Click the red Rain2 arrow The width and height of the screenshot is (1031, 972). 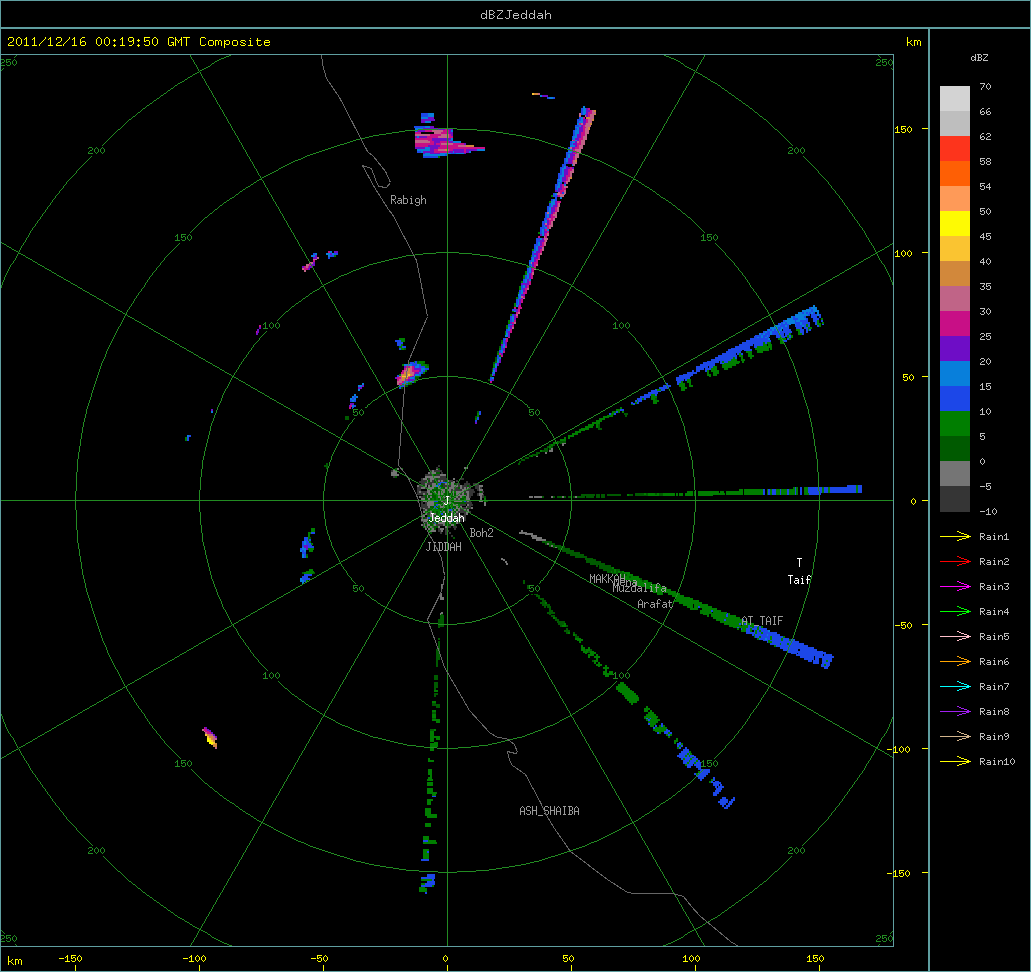pyautogui.click(x=955, y=562)
